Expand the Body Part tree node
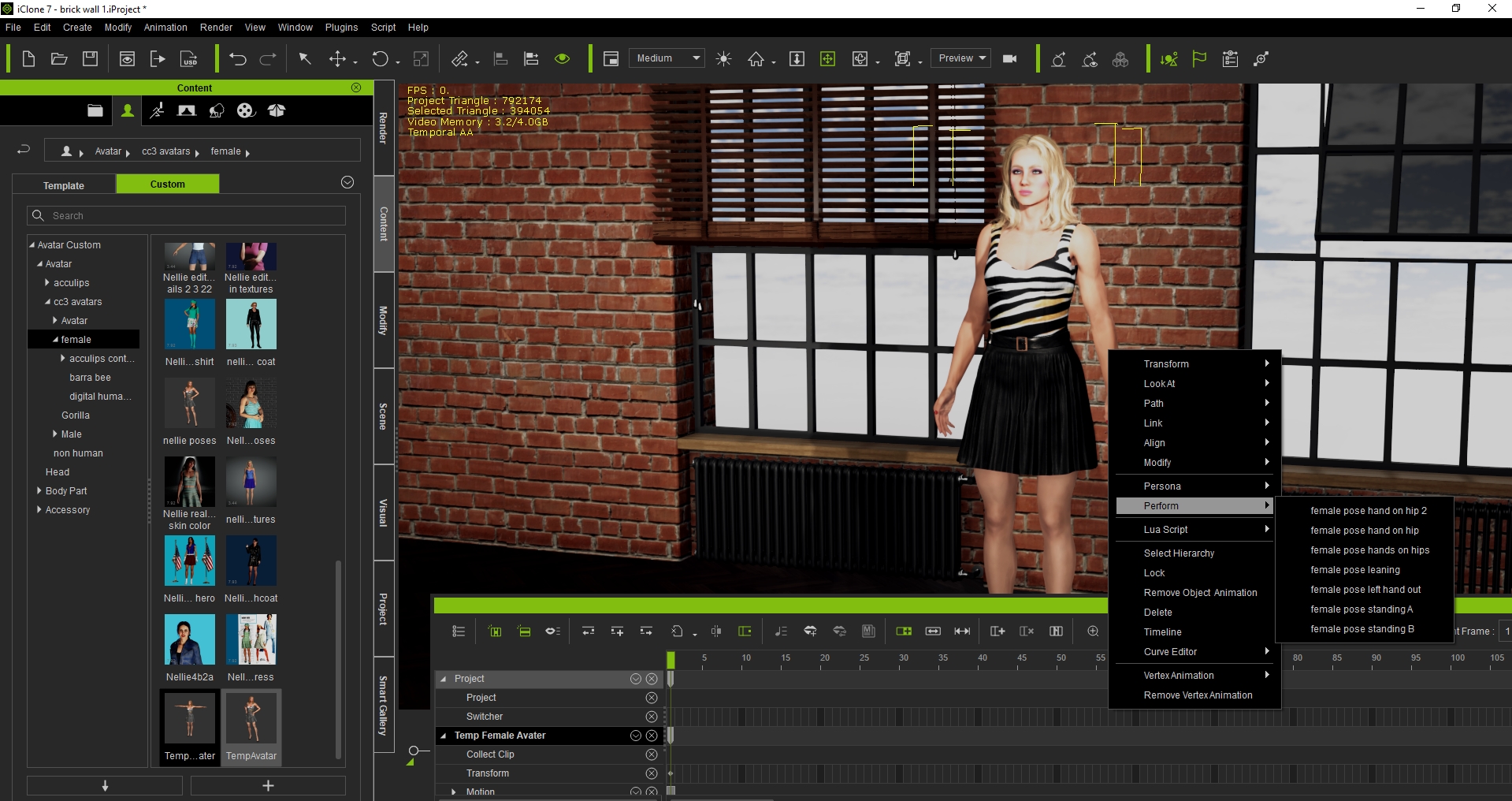 tap(39, 491)
